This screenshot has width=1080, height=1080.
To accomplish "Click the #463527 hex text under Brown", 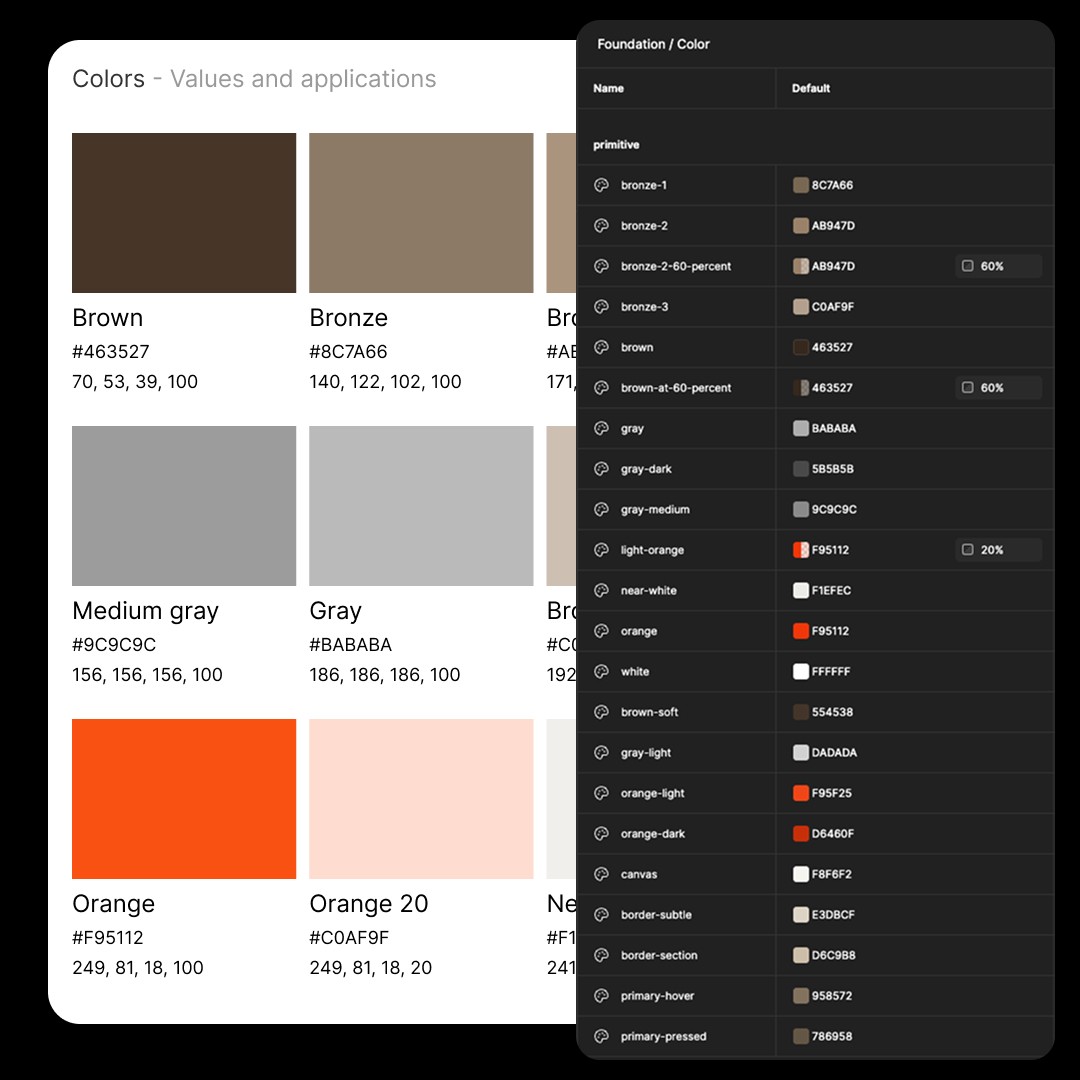I will (x=111, y=351).
